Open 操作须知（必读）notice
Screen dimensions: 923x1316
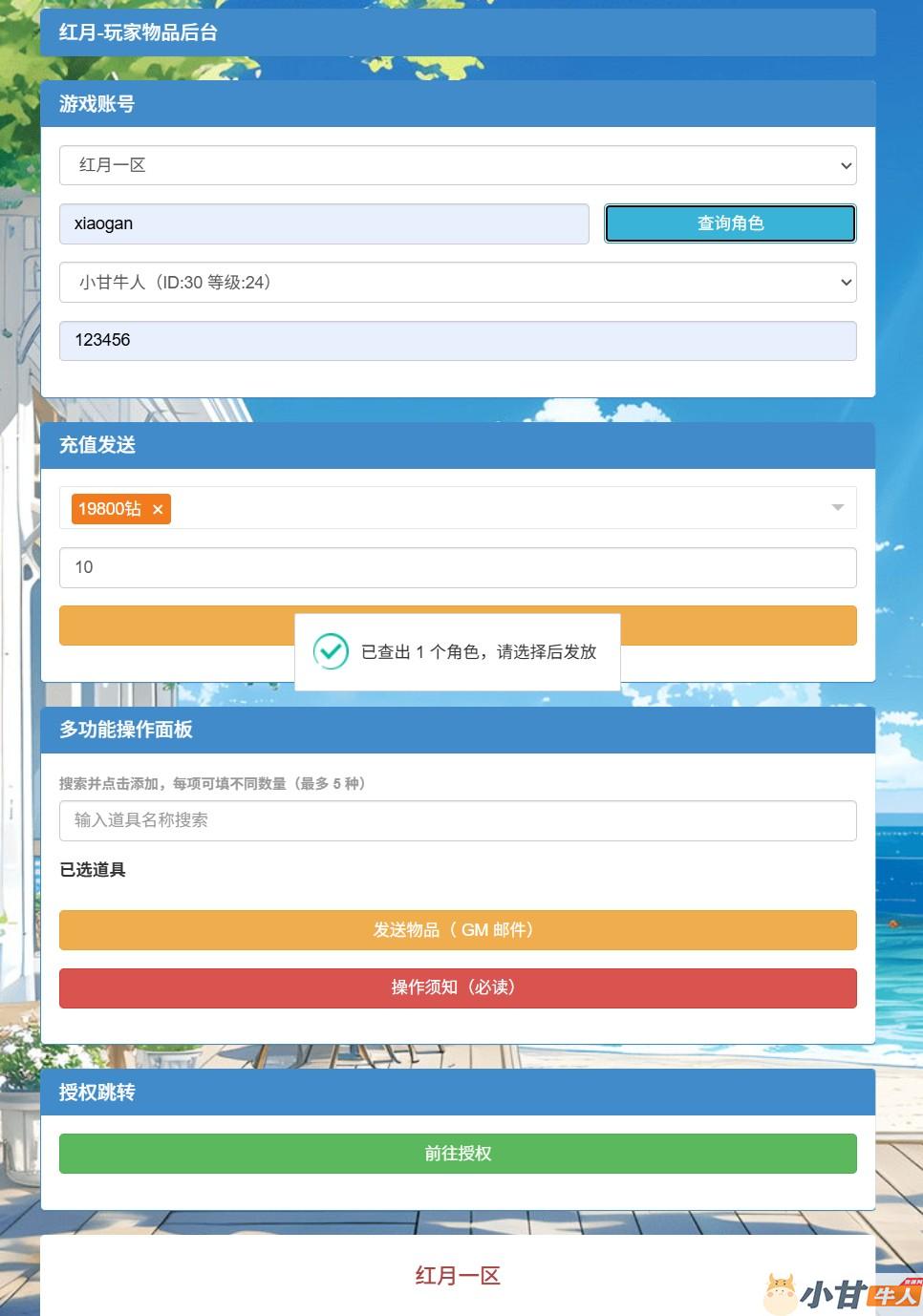point(458,988)
